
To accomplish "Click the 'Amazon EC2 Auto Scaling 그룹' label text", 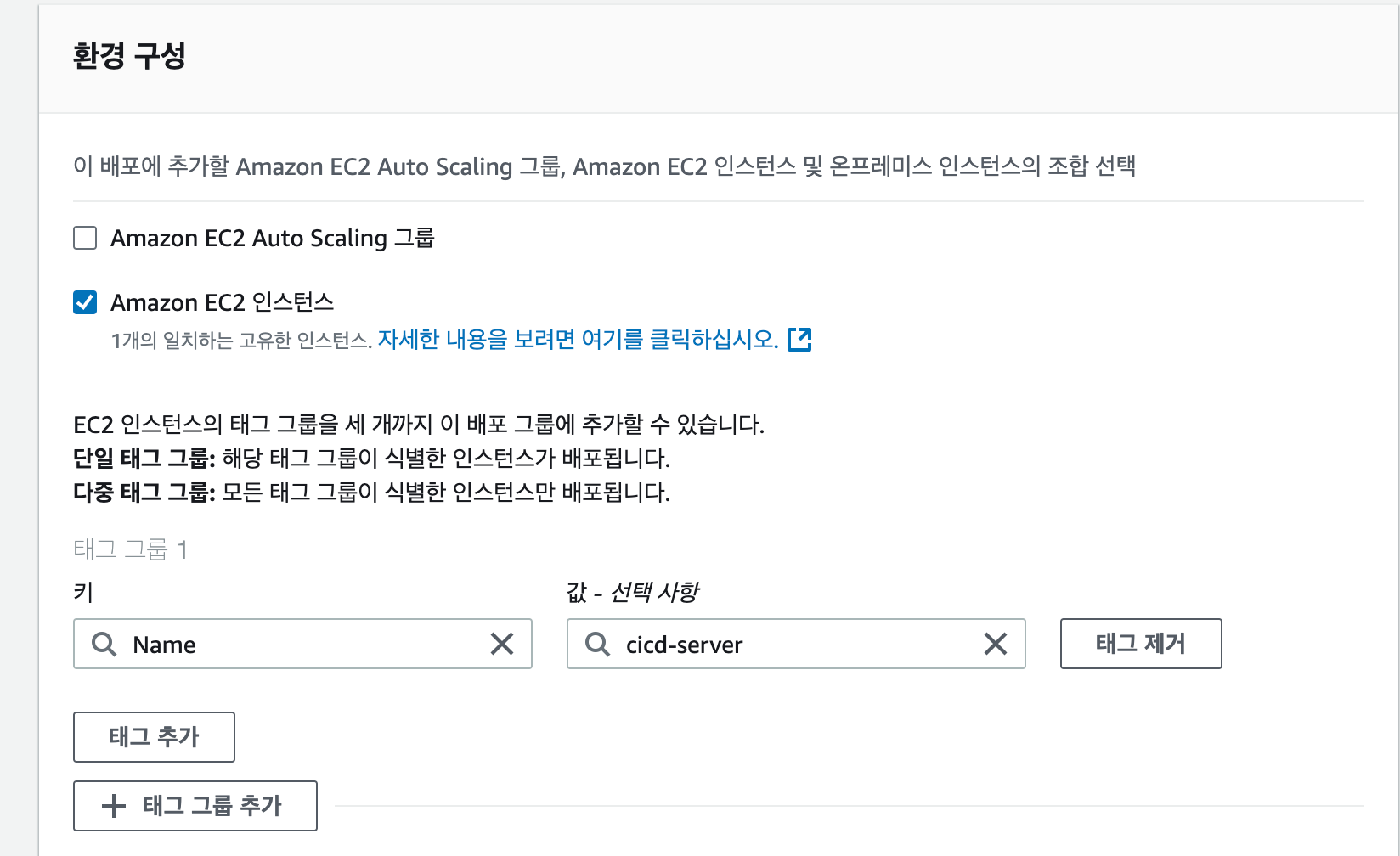I will [272, 238].
